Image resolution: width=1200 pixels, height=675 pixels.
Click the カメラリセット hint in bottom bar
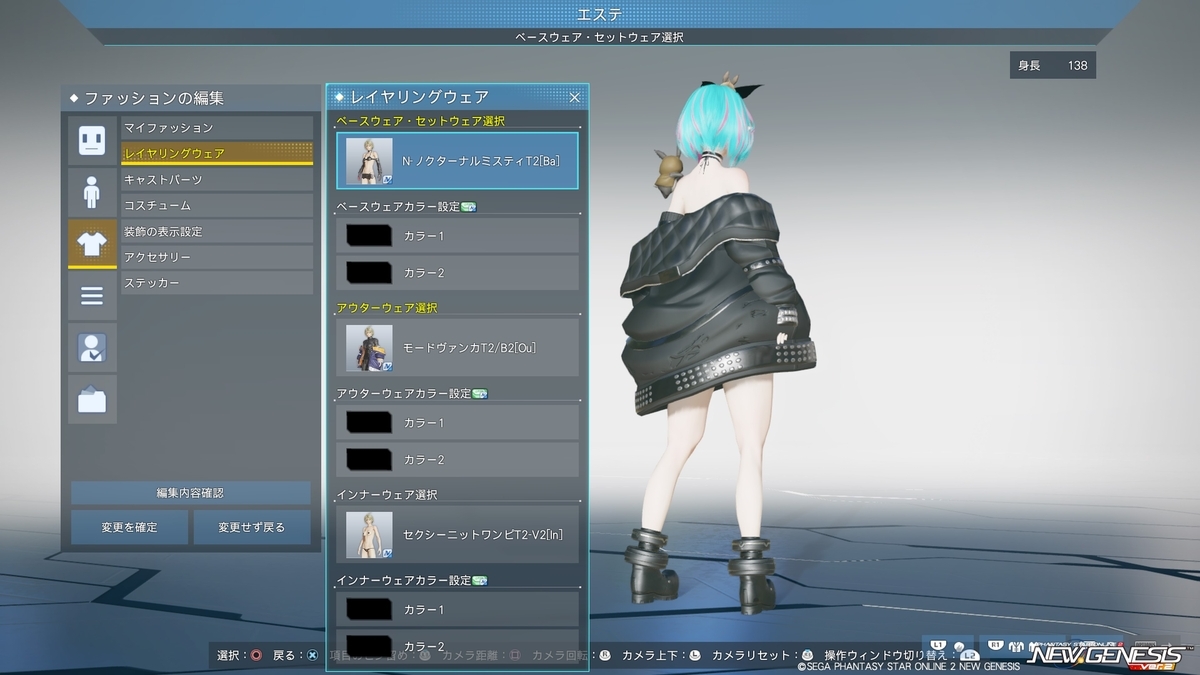[x=763, y=656]
